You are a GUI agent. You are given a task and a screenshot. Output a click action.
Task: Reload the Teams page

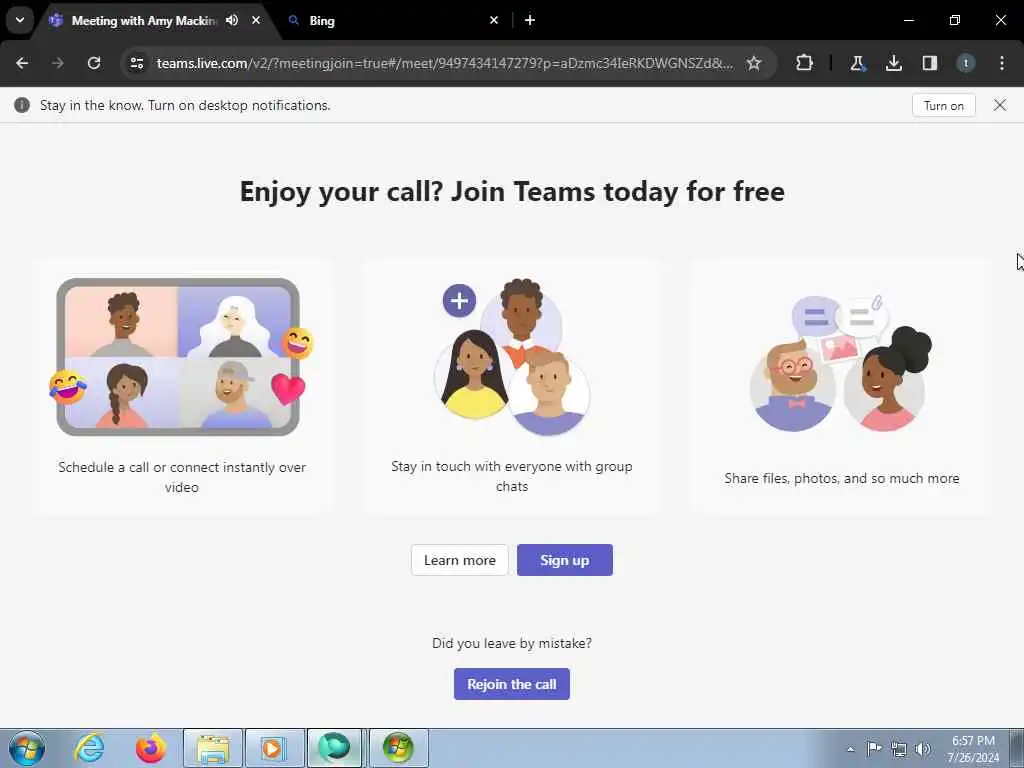coord(94,63)
